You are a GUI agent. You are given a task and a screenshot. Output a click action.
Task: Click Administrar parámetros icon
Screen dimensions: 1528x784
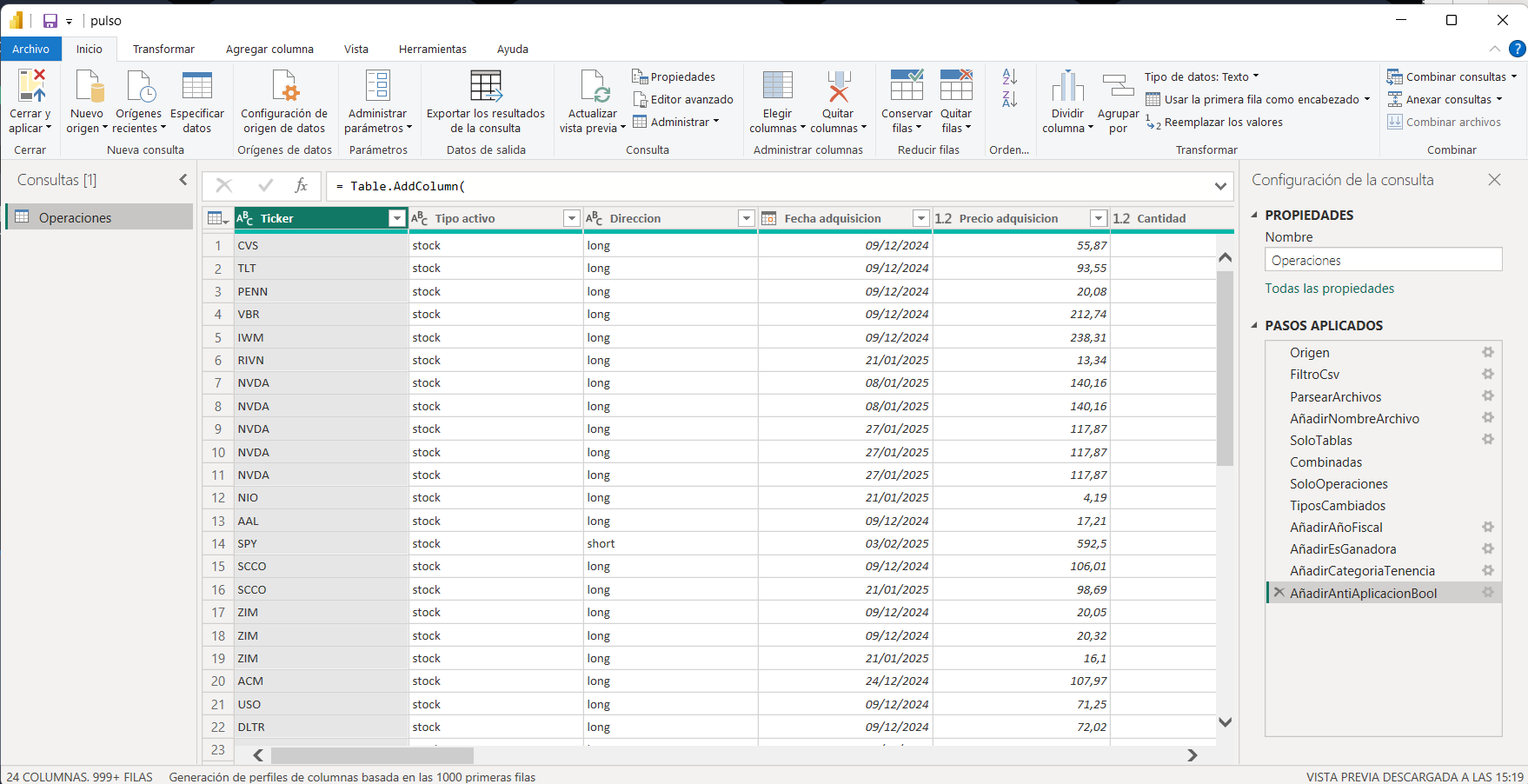click(378, 86)
